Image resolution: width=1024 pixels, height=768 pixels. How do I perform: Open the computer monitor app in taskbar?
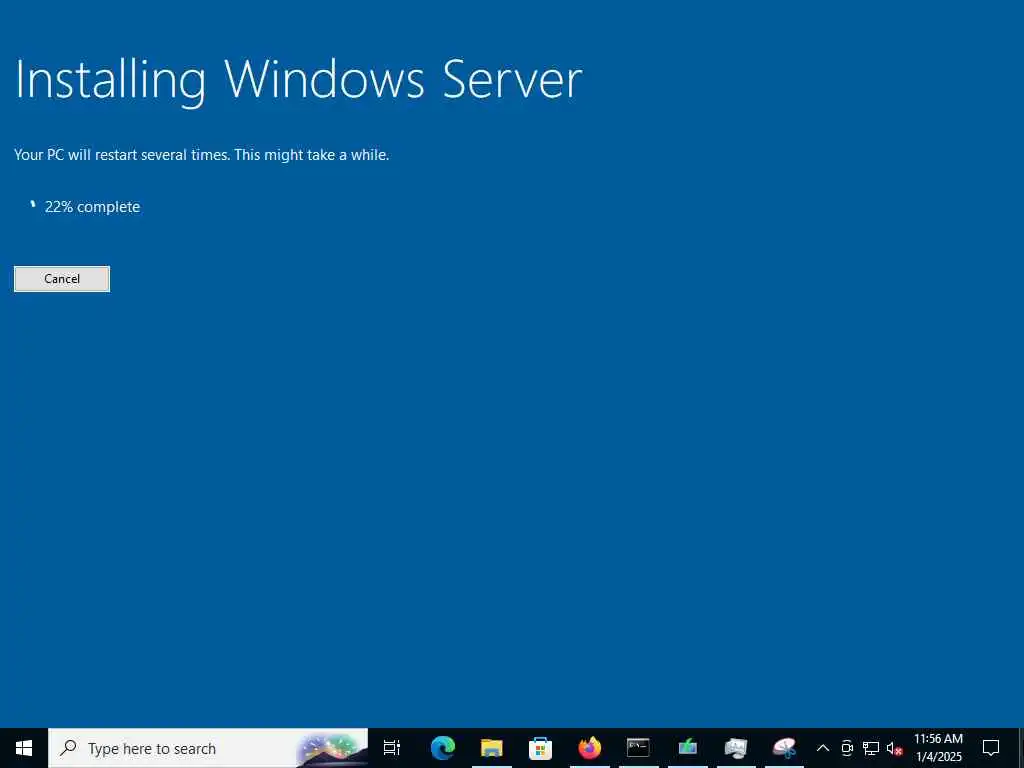[736, 748]
